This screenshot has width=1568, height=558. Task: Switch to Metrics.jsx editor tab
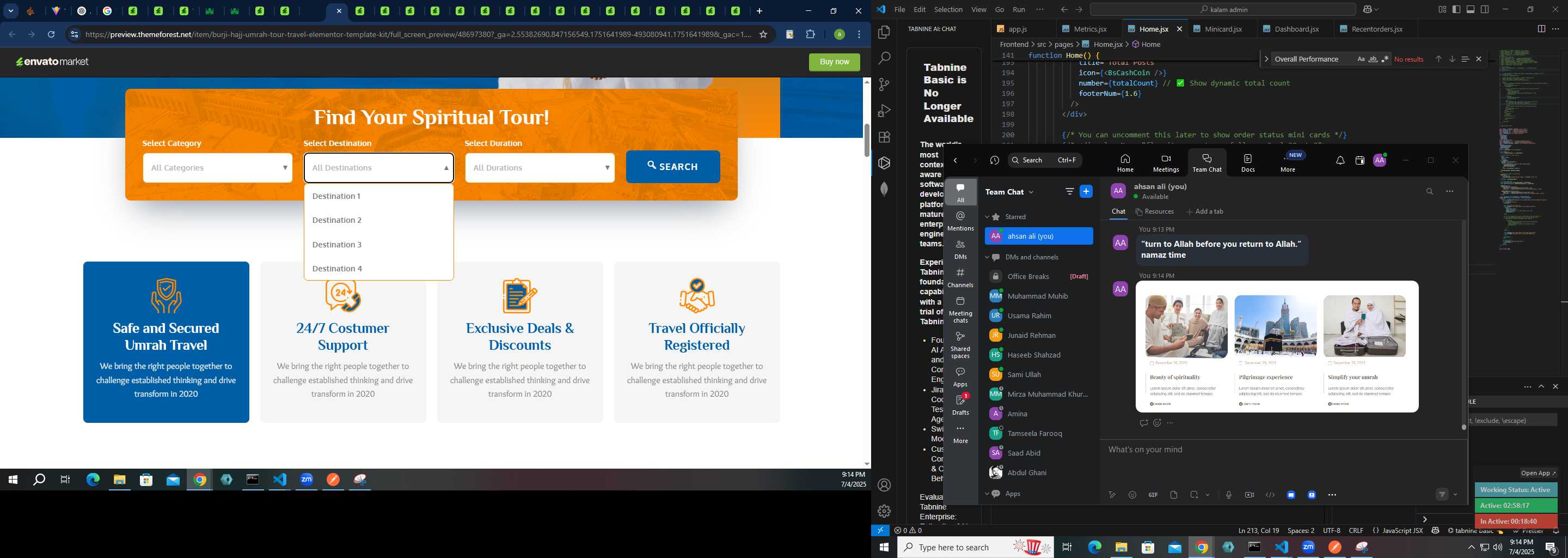pos(1088,29)
